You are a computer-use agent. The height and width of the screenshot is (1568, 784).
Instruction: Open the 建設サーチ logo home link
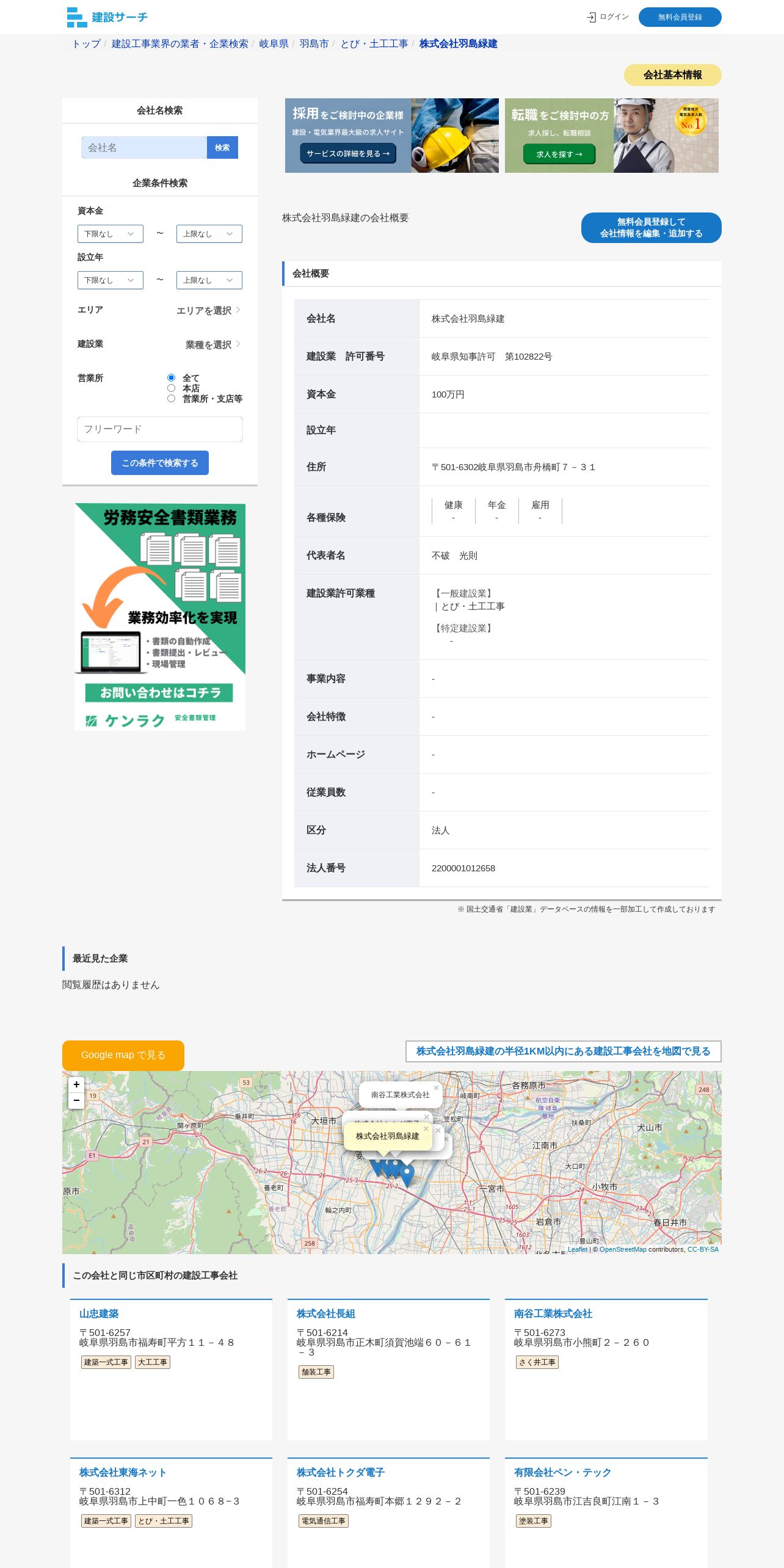pyautogui.click(x=107, y=17)
